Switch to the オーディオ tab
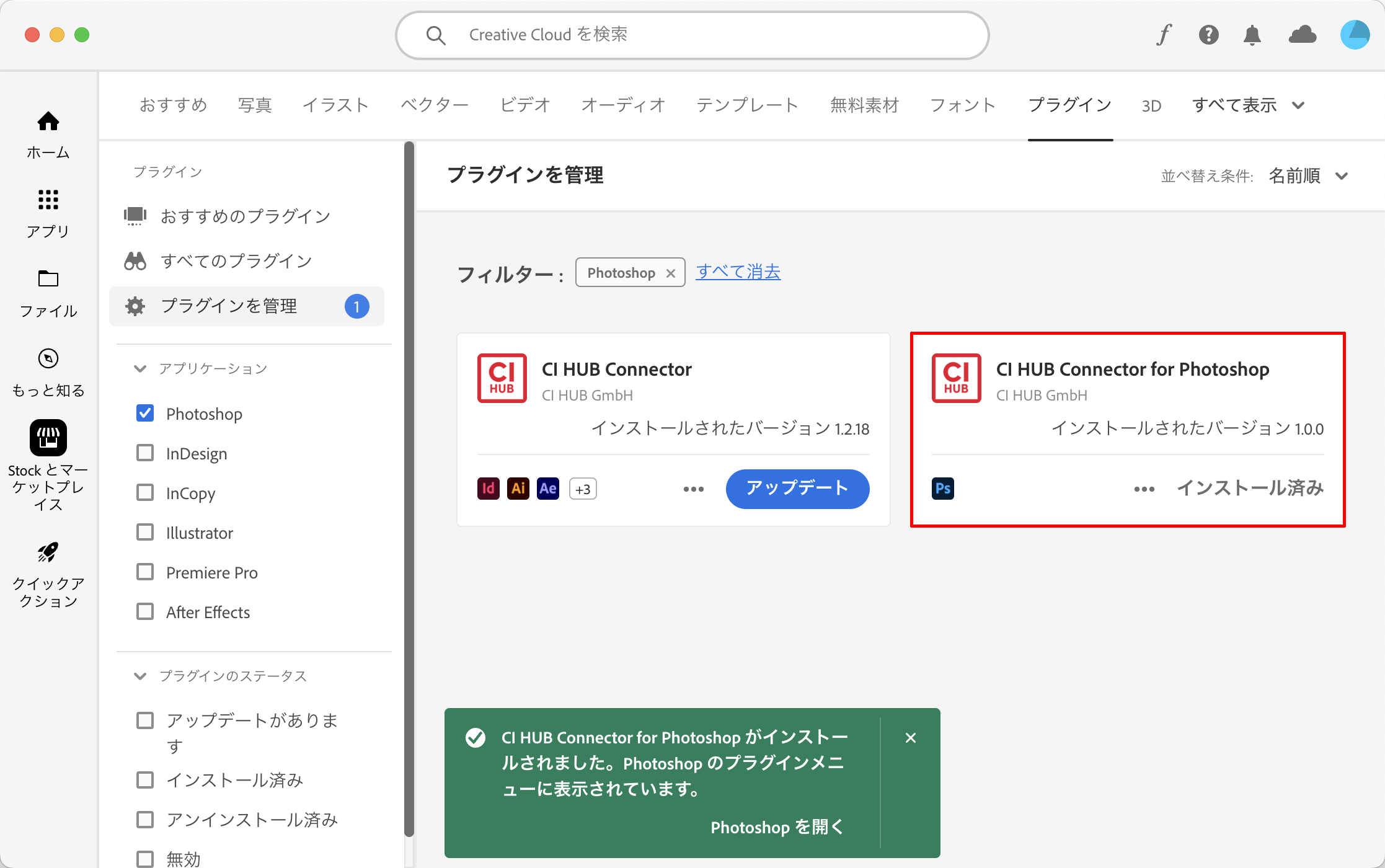1385x868 pixels. click(623, 105)
